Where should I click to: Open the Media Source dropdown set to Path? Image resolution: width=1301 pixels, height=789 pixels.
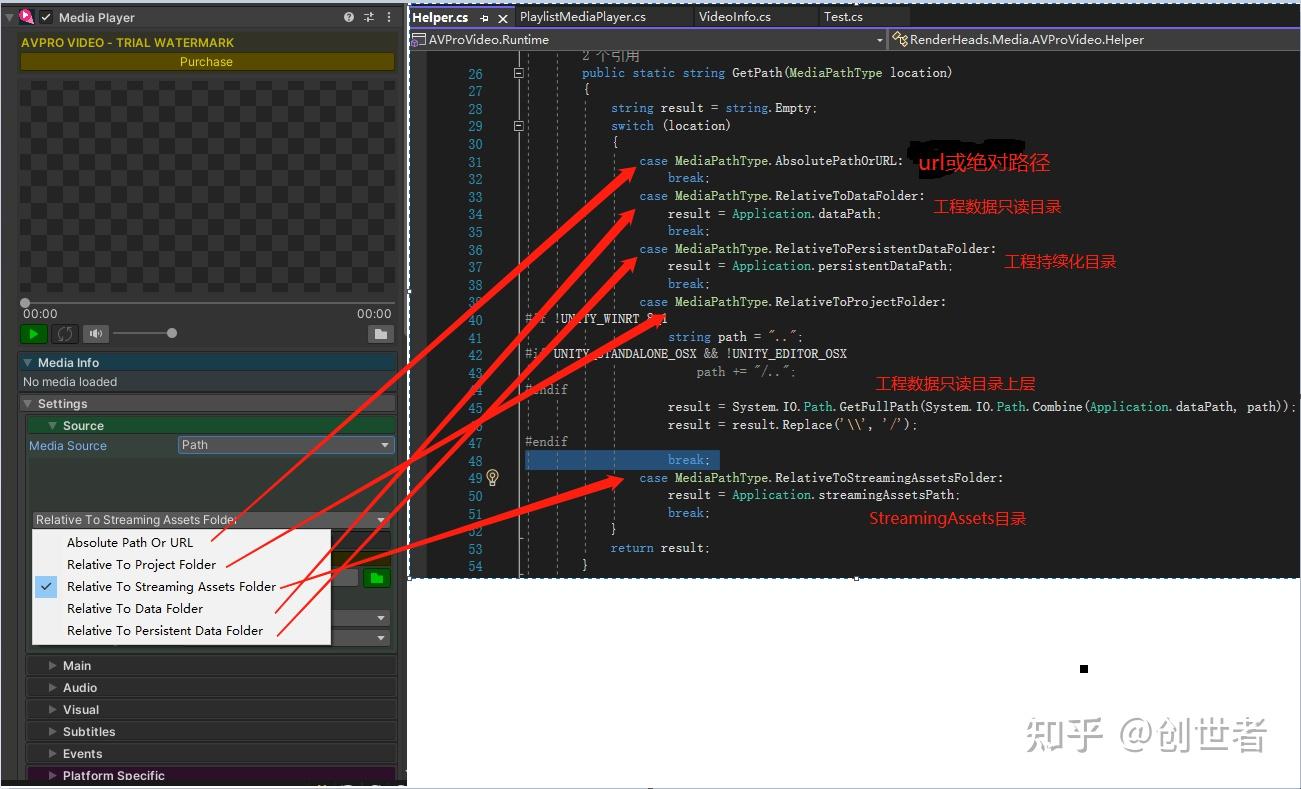tap(285, 445)
